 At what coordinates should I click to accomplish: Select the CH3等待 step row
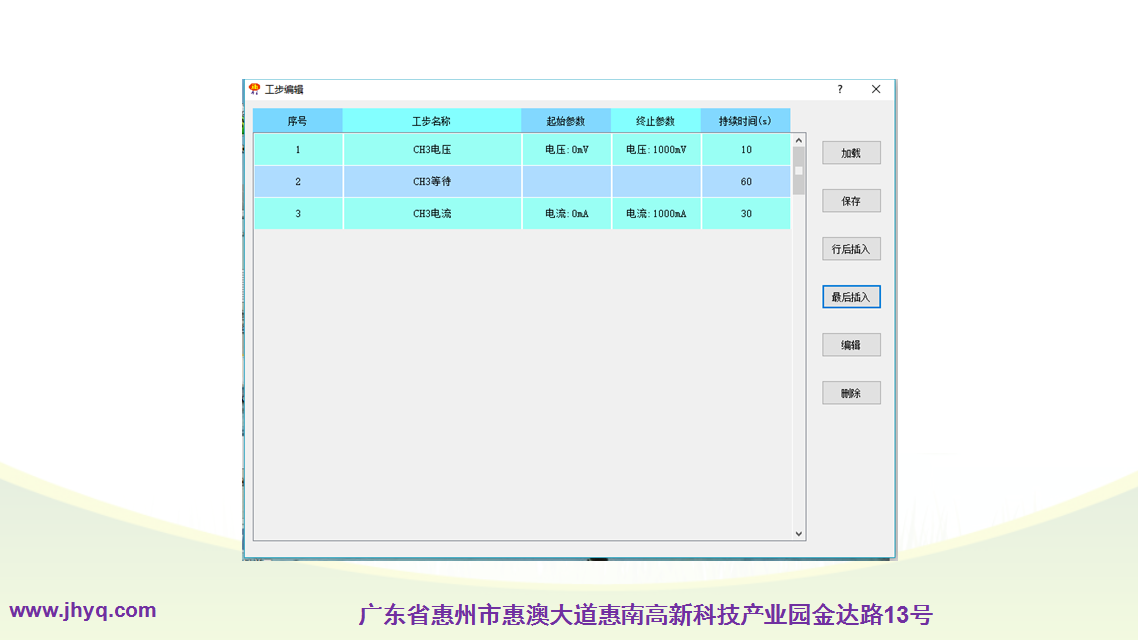(x=432, y=182)
